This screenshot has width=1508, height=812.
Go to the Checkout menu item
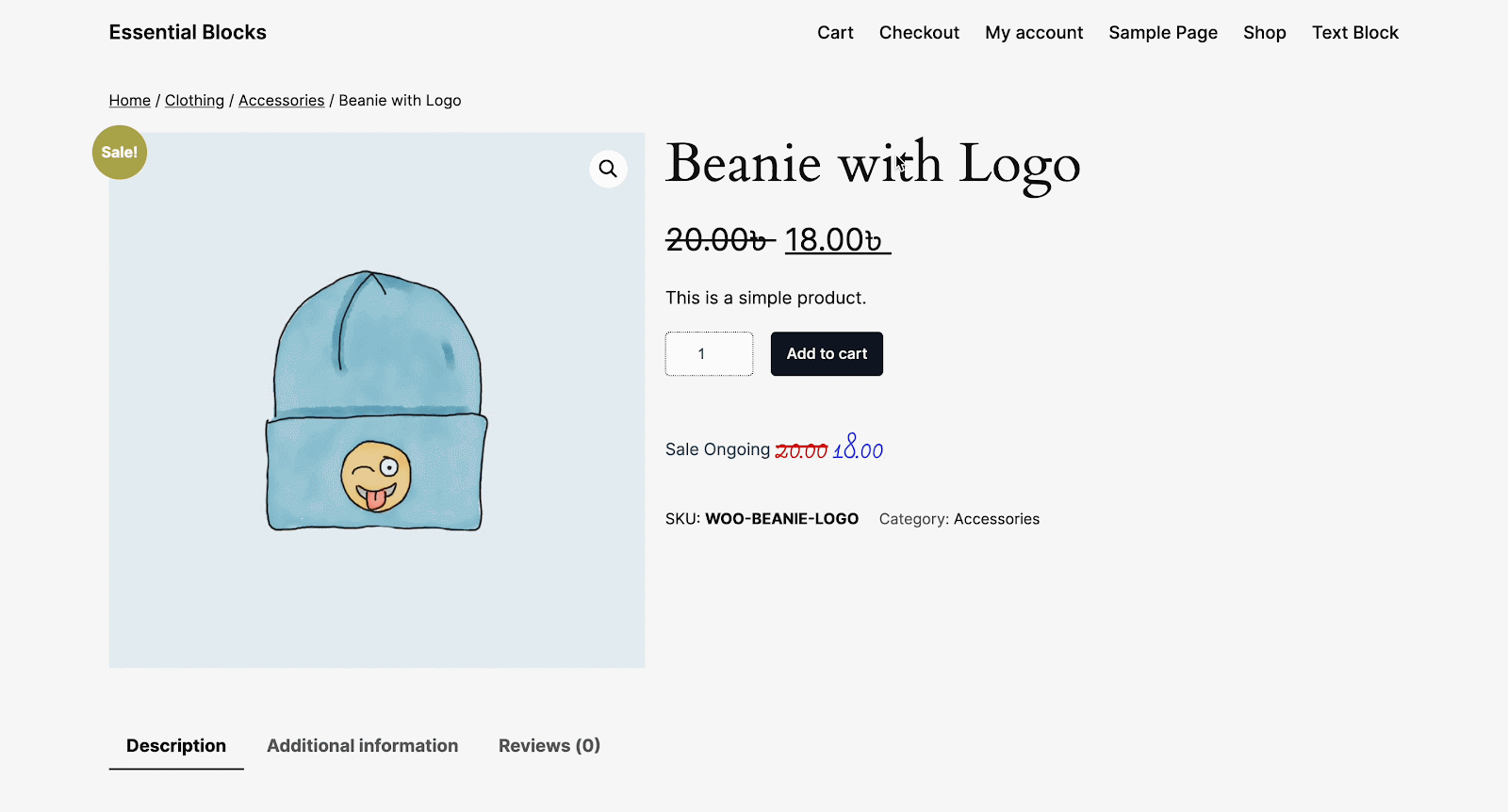(919, 32)
